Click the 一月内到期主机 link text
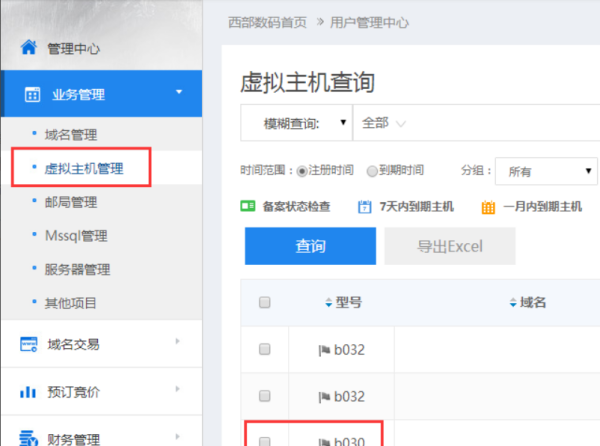The image size is (600, 446). tap(543, 207)
